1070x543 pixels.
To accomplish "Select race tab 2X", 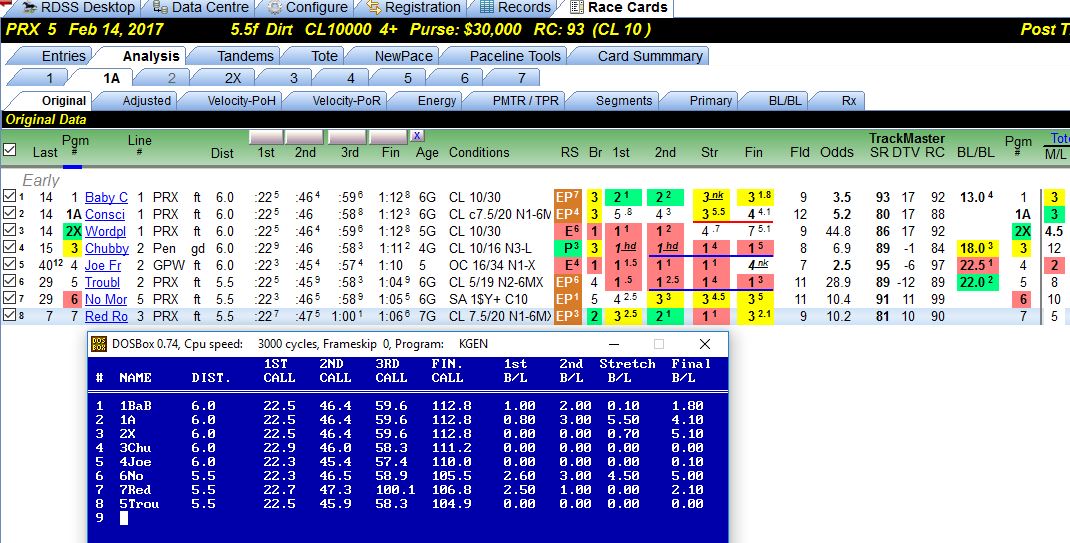I will point(233,78).
